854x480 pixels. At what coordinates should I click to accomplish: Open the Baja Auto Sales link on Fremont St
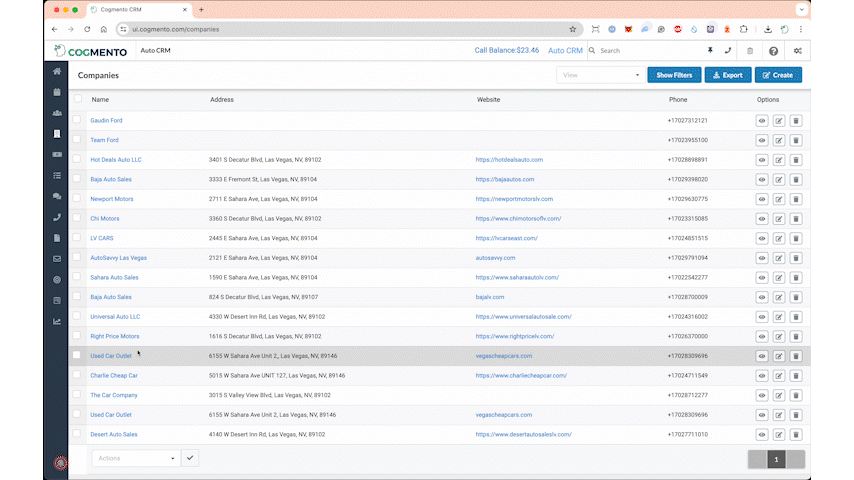tap(111, 179)
